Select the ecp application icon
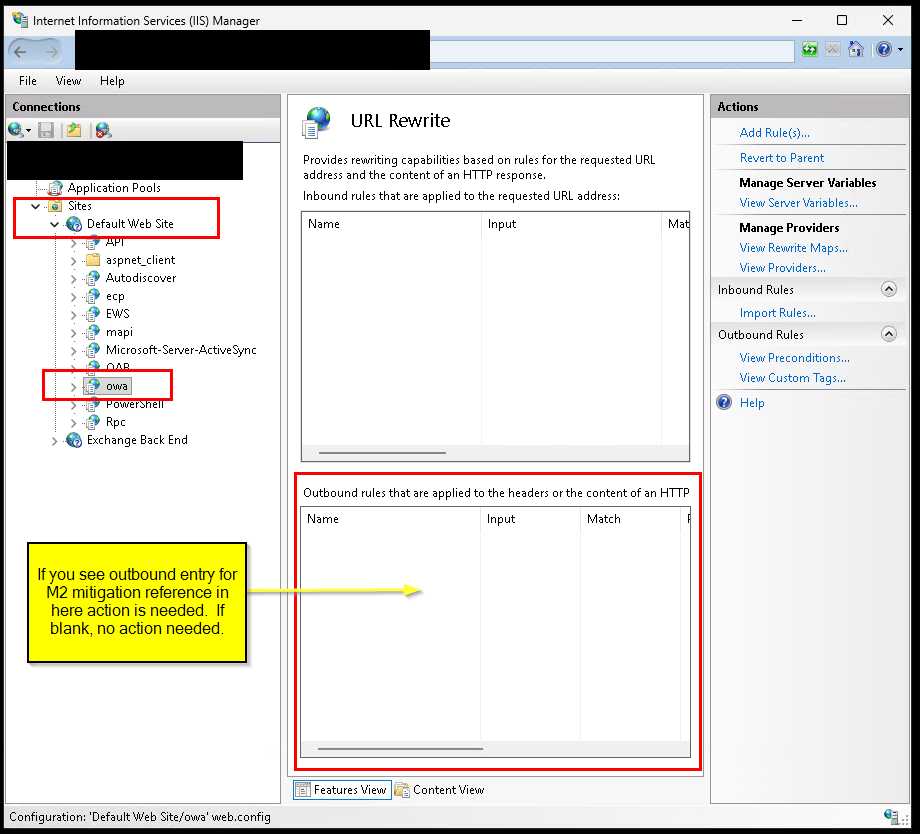The image size is (920, 834). point(93,296)
